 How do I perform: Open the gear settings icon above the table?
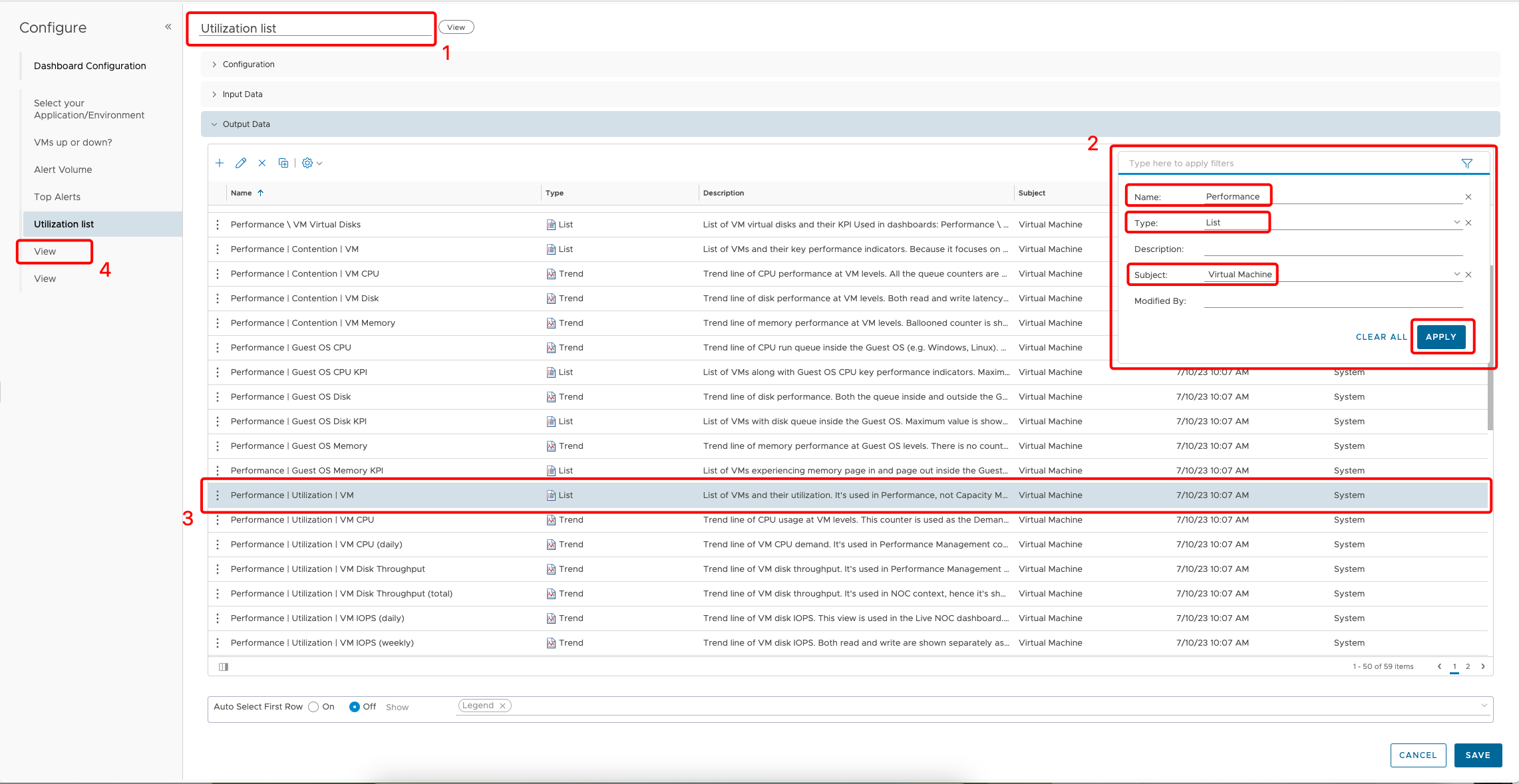pyautogui.click(x=307, y=162)
